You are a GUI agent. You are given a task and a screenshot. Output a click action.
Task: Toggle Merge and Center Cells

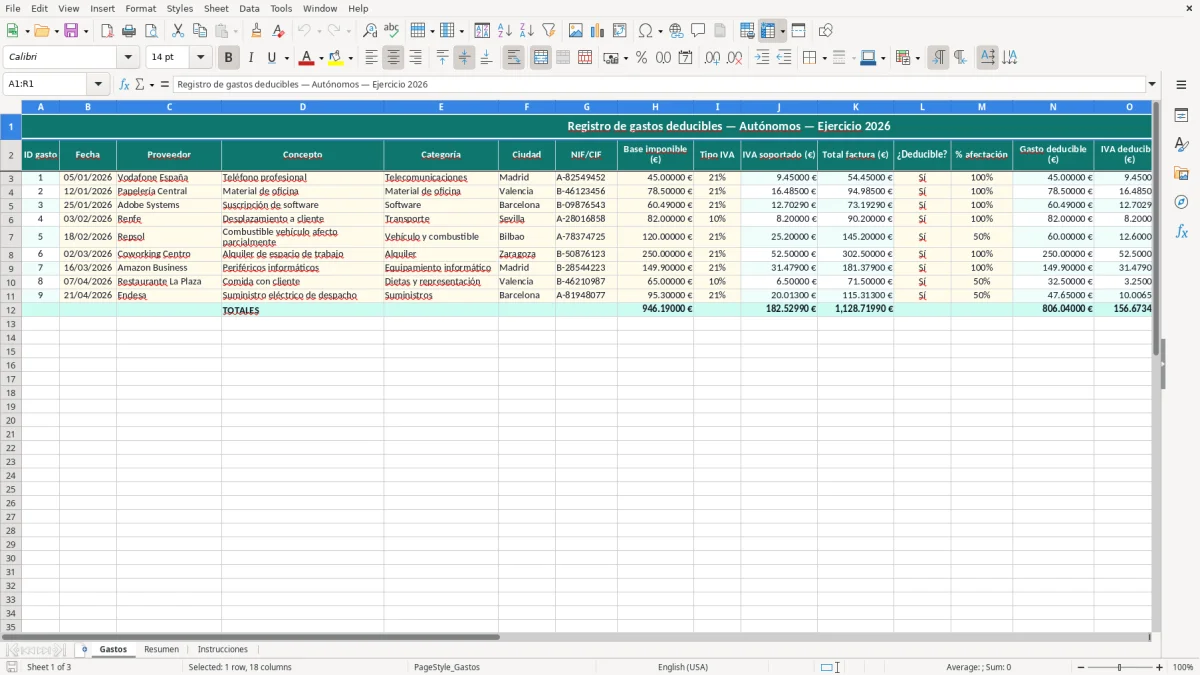[x=541, y=58]
